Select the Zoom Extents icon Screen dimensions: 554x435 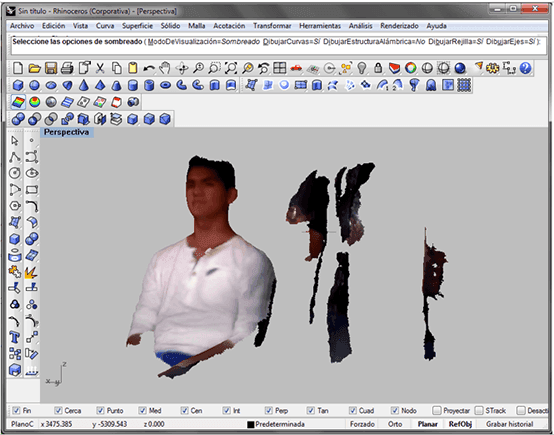(x=231, y=68)
